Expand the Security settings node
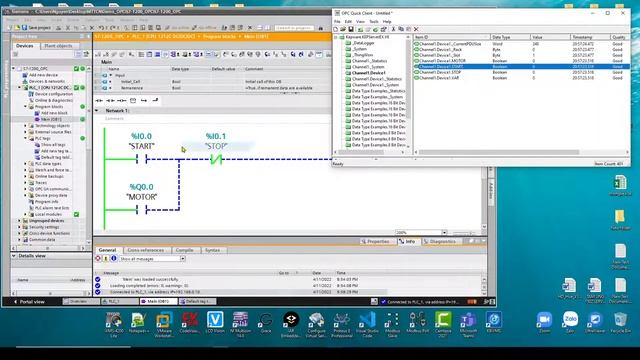 pyautogui.click(x=19, y=227)
